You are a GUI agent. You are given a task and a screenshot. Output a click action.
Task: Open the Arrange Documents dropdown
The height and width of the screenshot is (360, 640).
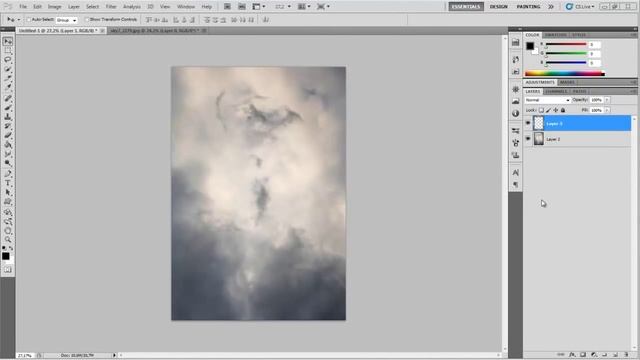coord(304,7)
